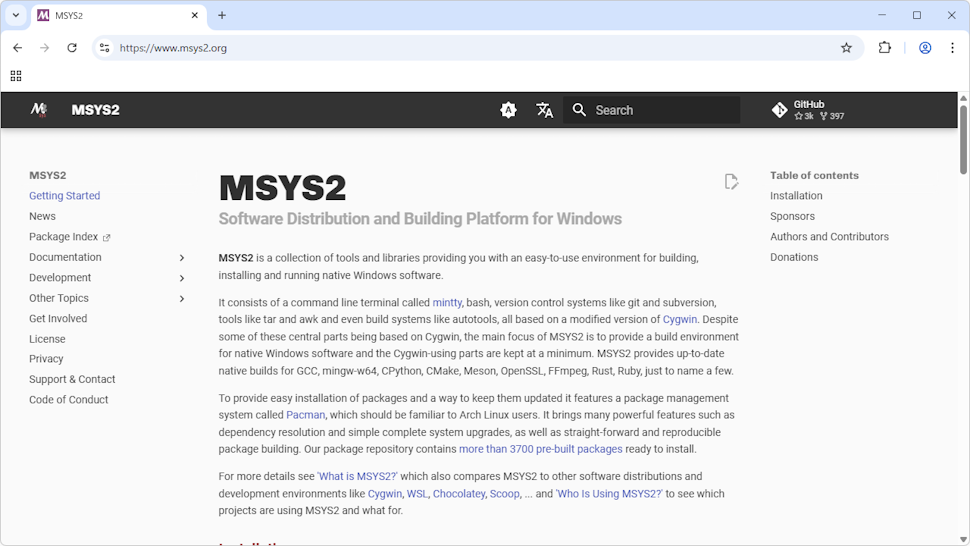Open a new tab with plus button
970x546 pixels.
222,15
